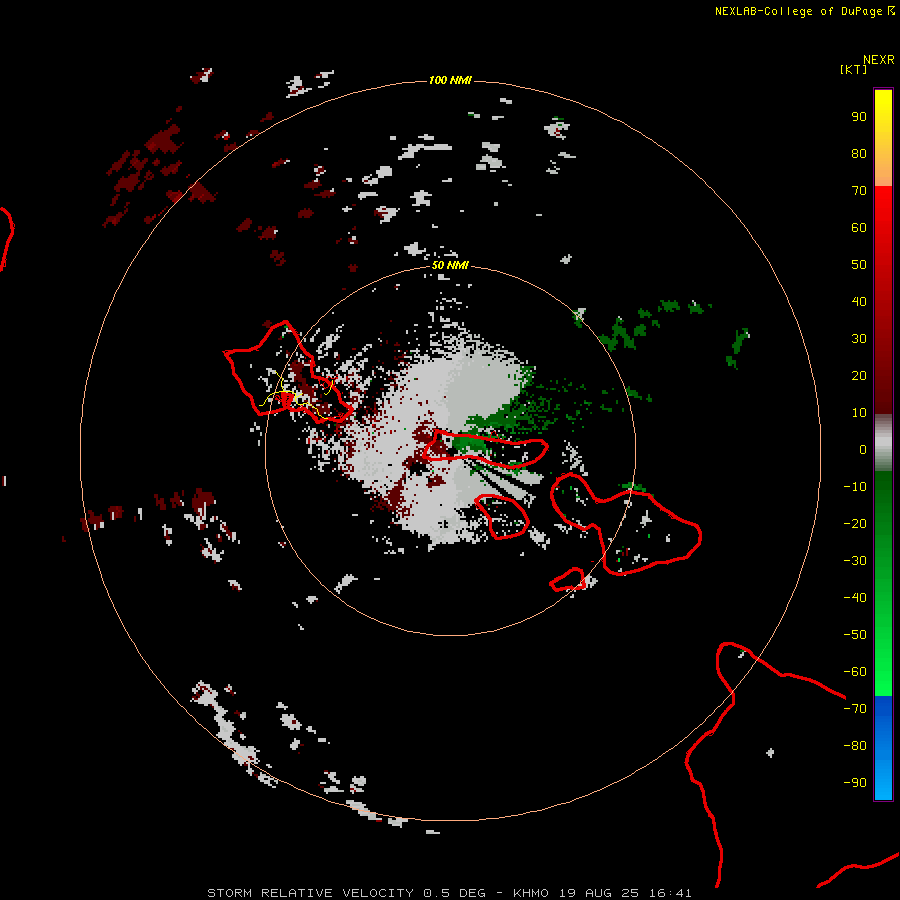Click the 80 value on the velocity scale
This screenshot has width=900, height=900.
(x=859, y=154)
